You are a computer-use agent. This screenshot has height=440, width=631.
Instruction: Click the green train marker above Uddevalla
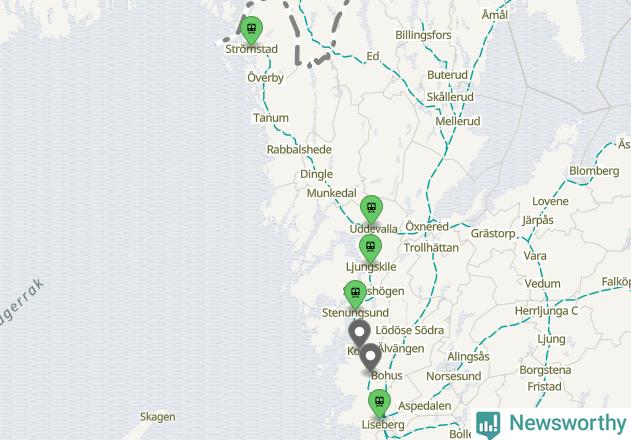click(x=371, y=209)
